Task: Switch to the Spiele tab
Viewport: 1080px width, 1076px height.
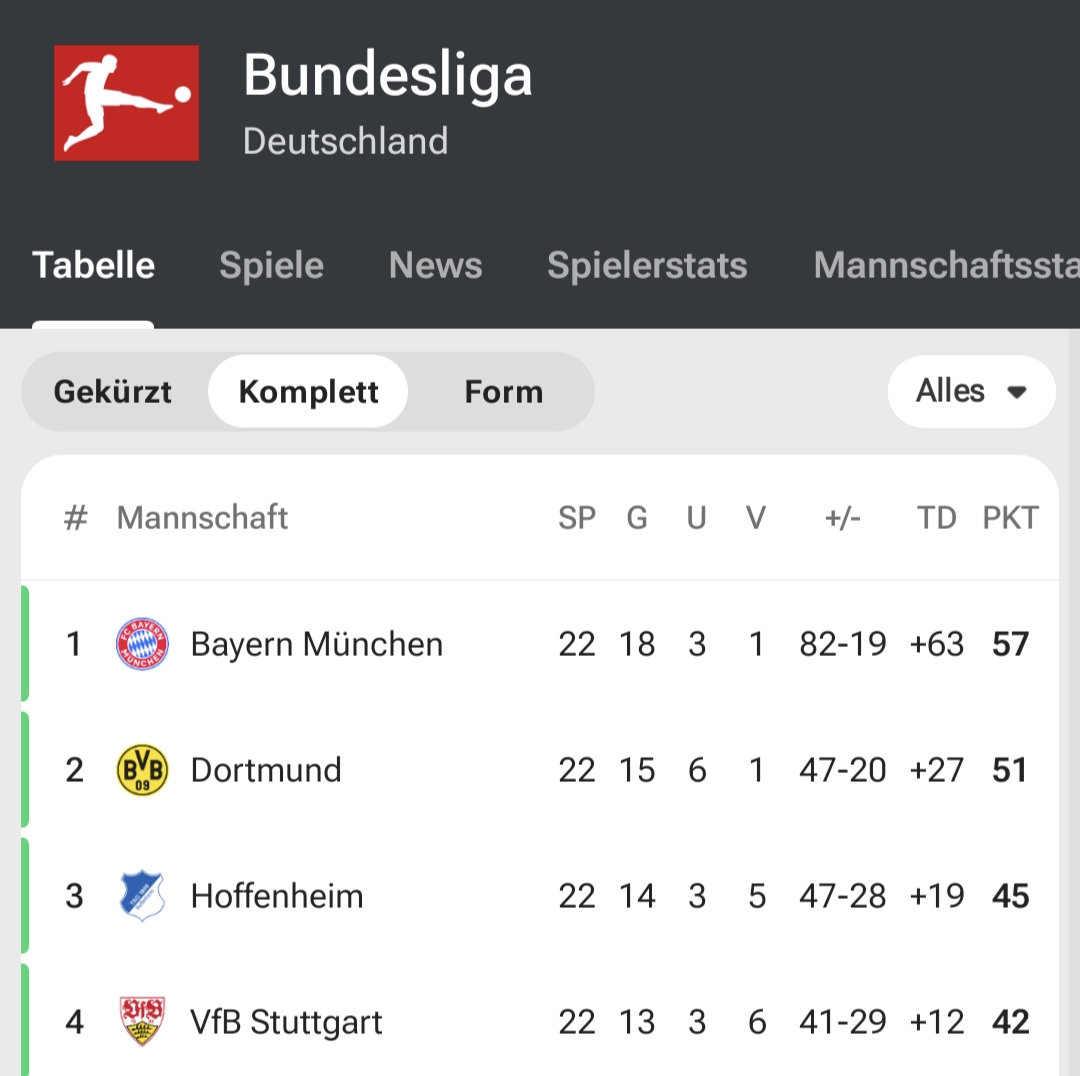Action: [271, 266]
